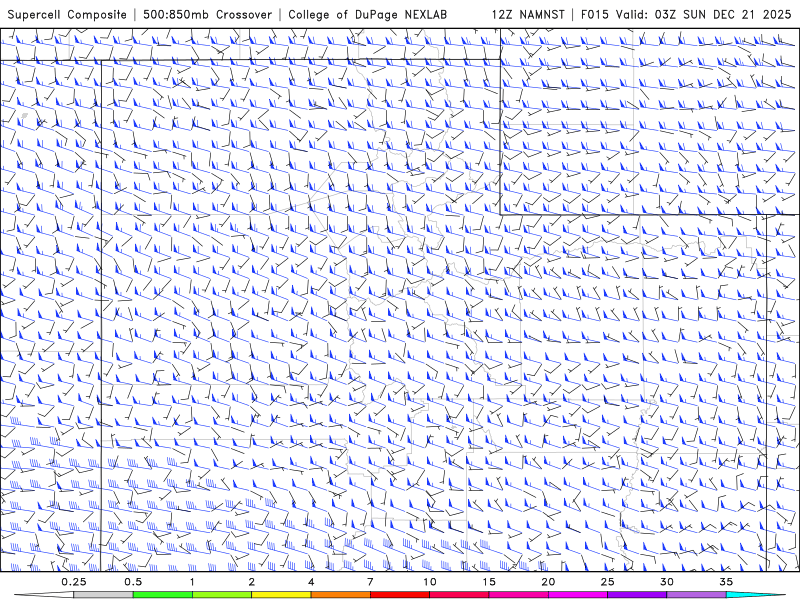The image size is (800, 600).
Task: Click the '12Z NAMNST' model run label
Action: (528, 15)
